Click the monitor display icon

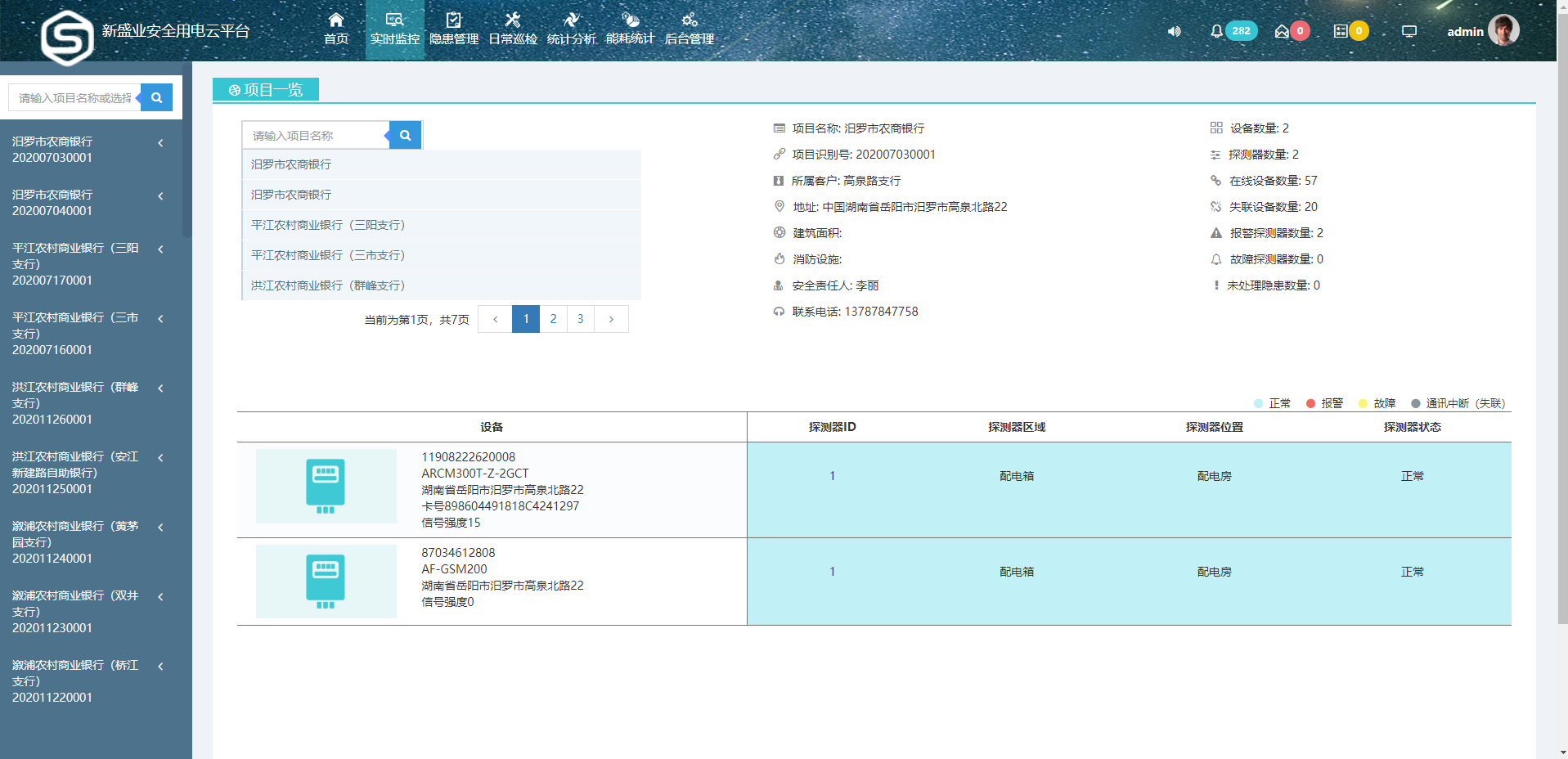click(1409, 31)
